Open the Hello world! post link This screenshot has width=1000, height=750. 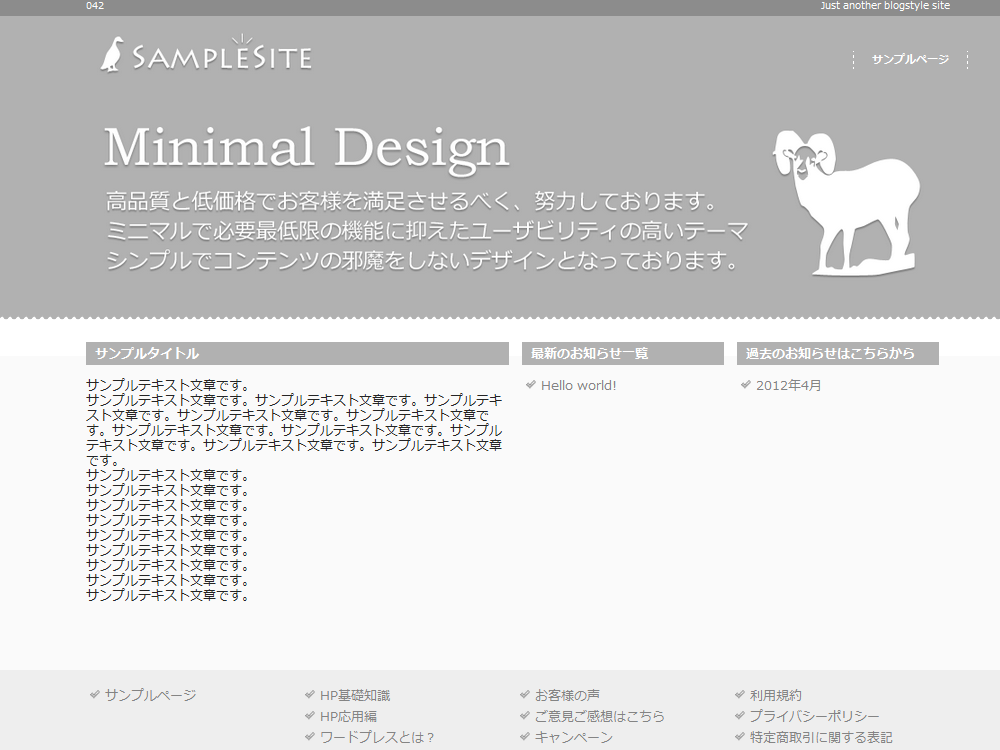(578, 385)
